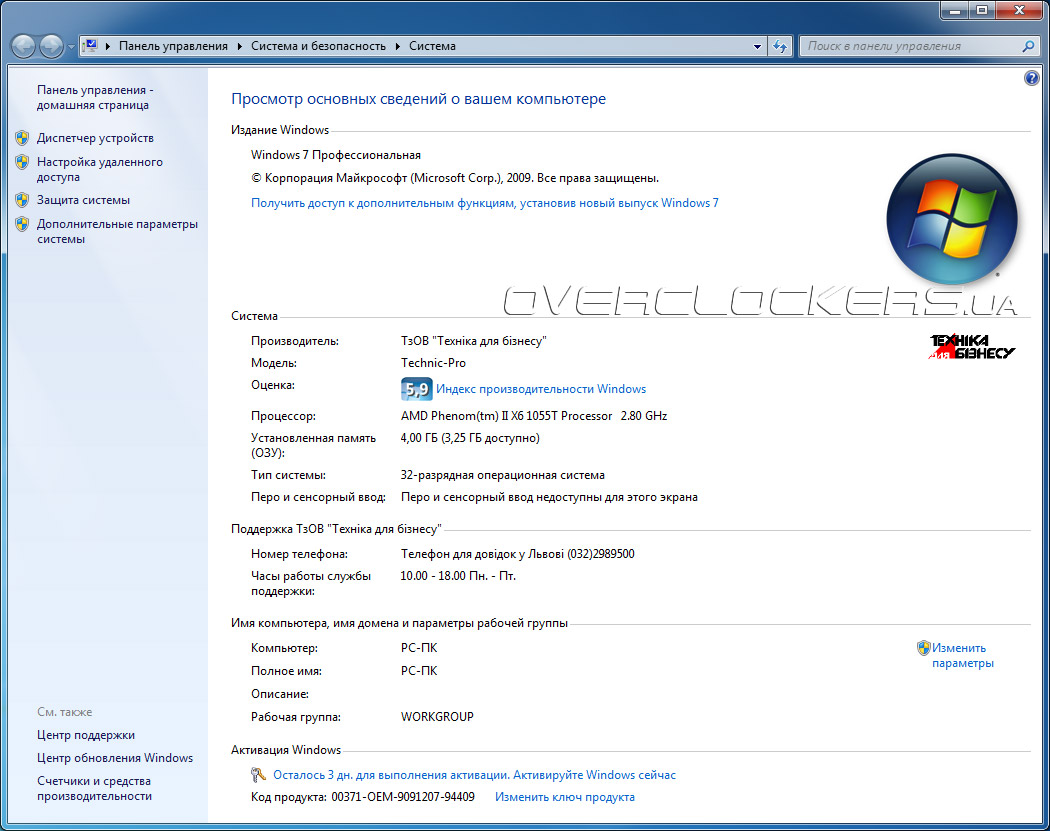
Task: Click the 'Technic-Pro' model value
Action: (433, 363)
